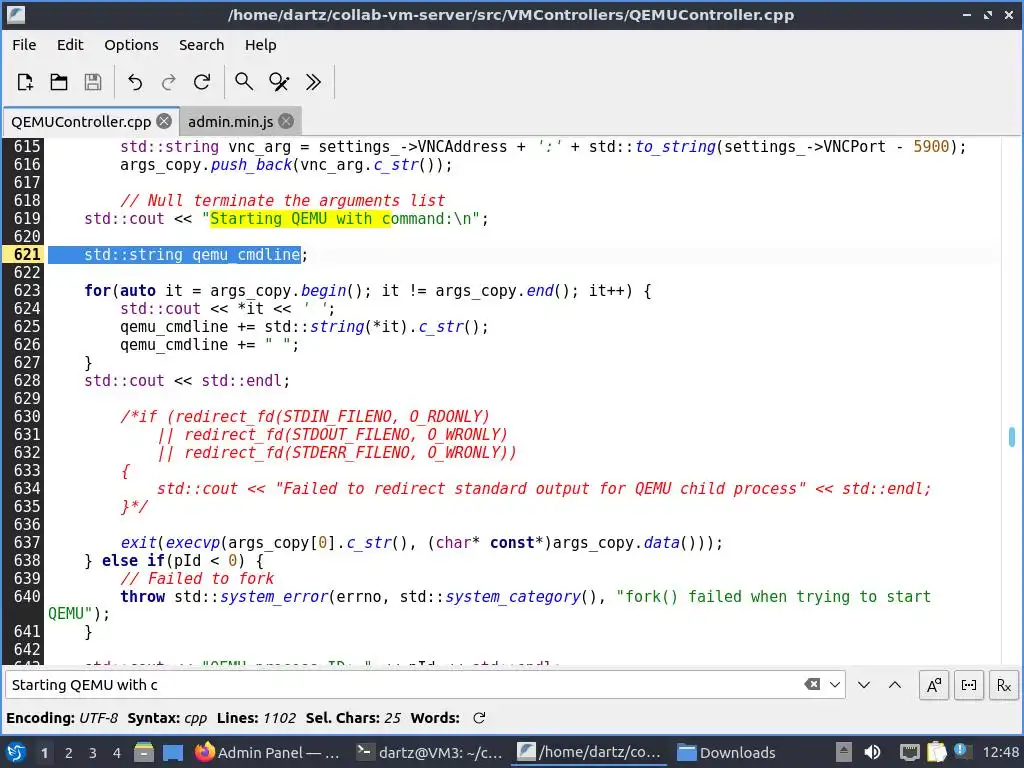
Task: Switch to workspace 3
Action: tap(93, 753)
